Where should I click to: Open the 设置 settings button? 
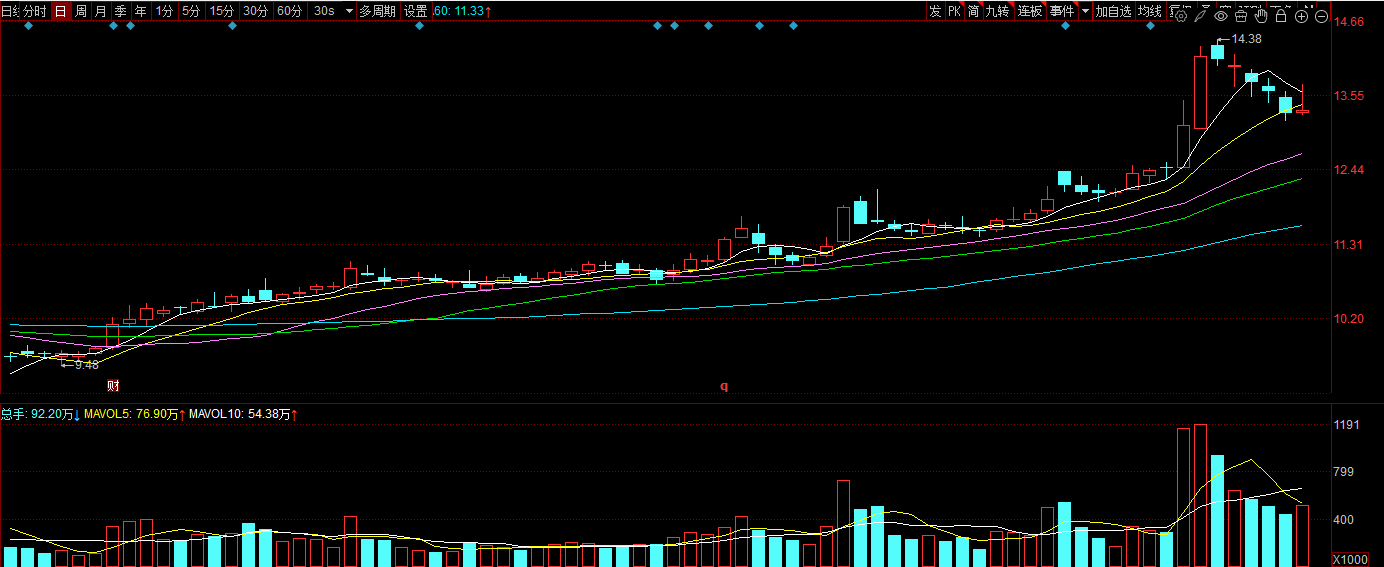point(416,11)
